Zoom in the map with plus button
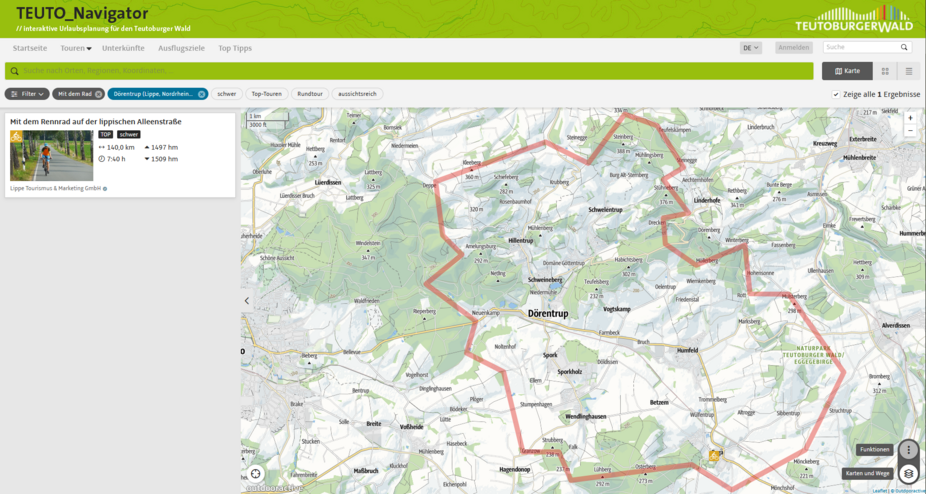 coord(909,118)
